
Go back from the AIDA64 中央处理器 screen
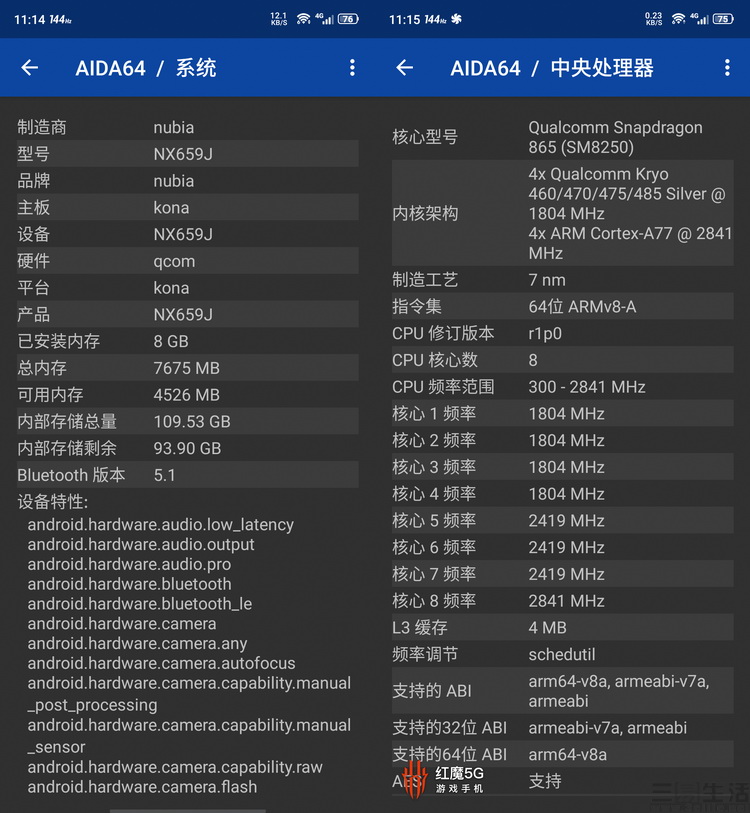[405, 67]
